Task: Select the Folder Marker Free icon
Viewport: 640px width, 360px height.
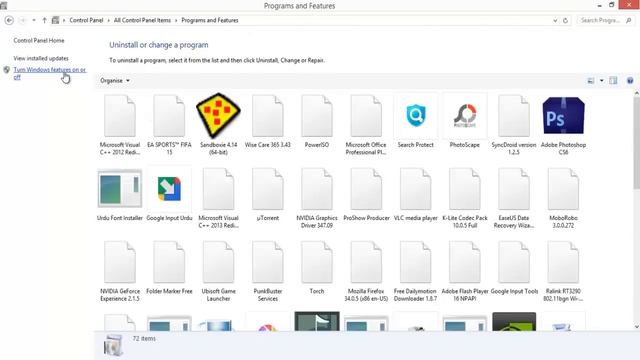Action: [x=169, y=262]
